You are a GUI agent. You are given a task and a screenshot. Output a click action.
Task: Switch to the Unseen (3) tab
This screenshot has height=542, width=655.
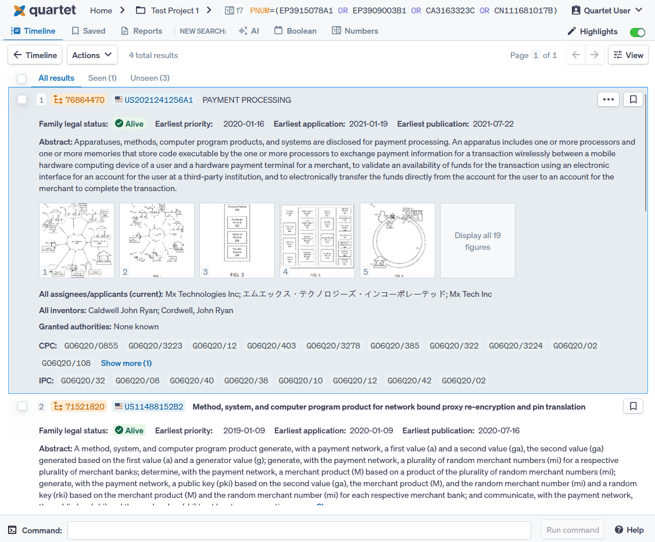[149, 78]
